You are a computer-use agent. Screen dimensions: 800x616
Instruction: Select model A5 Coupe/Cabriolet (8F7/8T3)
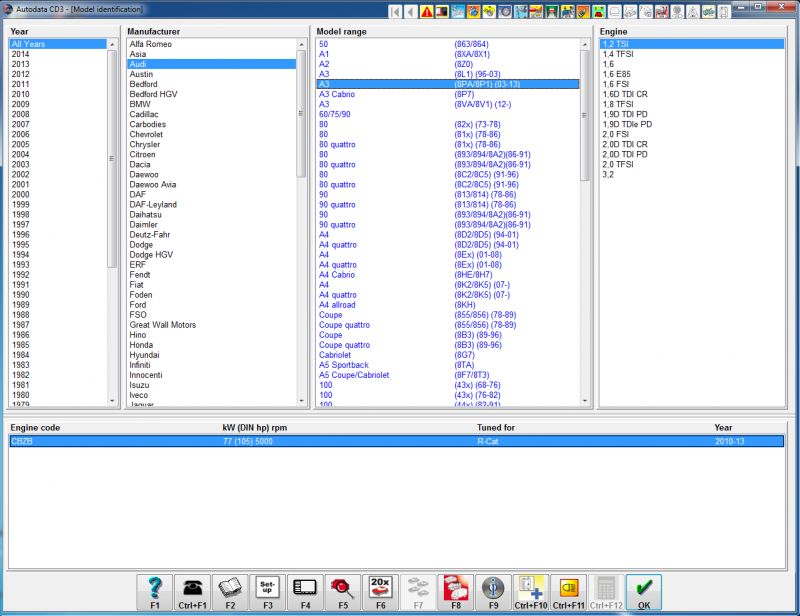(448, 375)
